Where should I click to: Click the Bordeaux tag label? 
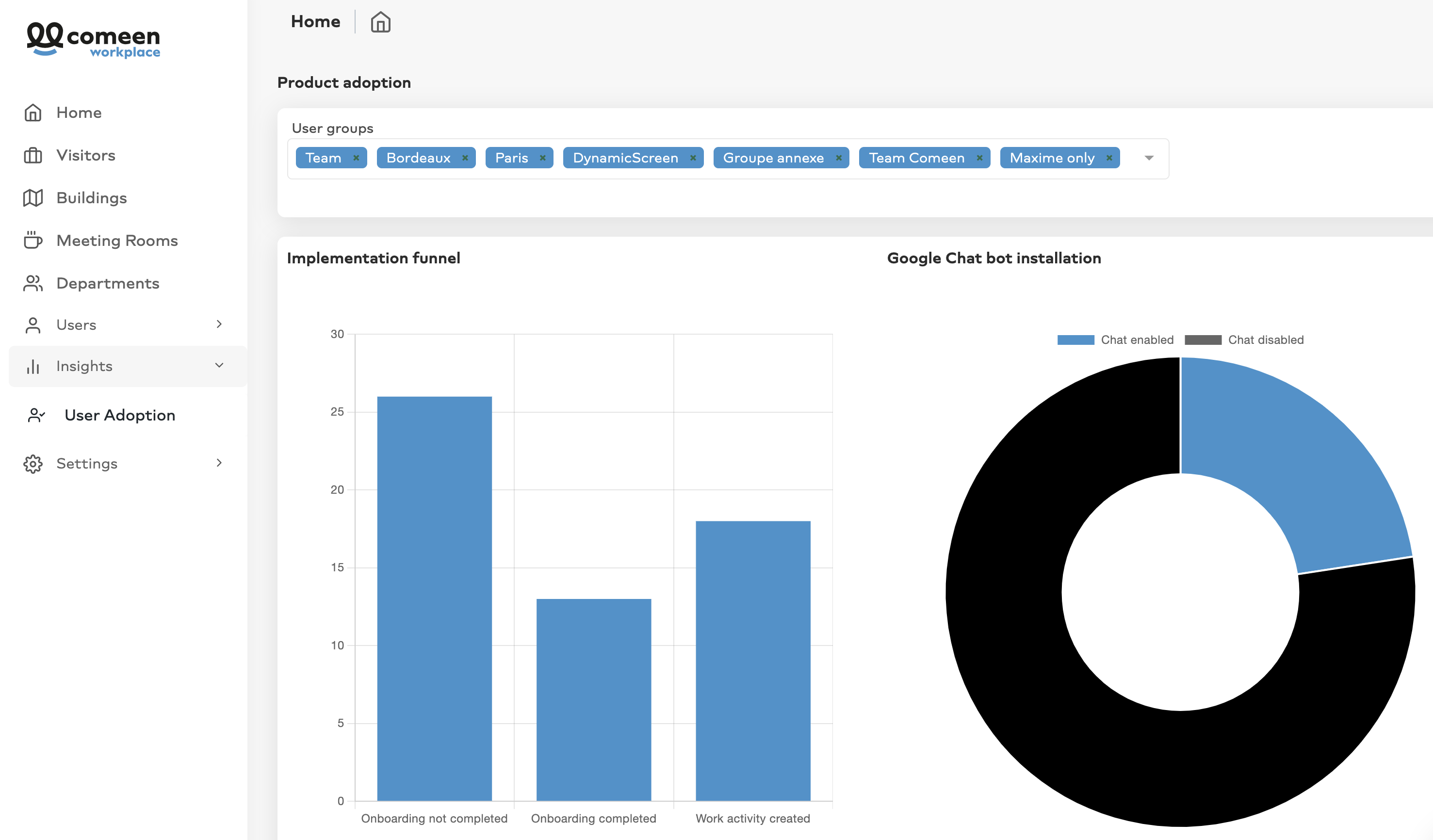419,158
